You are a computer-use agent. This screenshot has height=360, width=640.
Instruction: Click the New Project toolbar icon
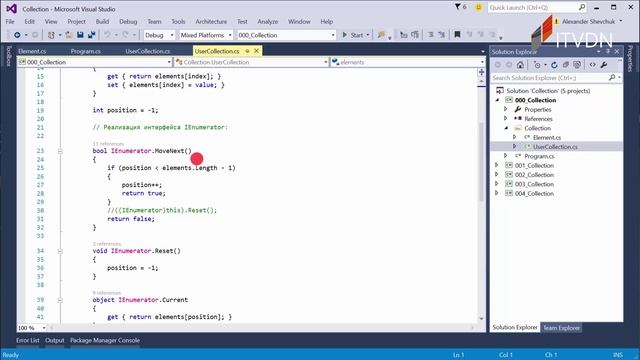click(x=51, y=35)
